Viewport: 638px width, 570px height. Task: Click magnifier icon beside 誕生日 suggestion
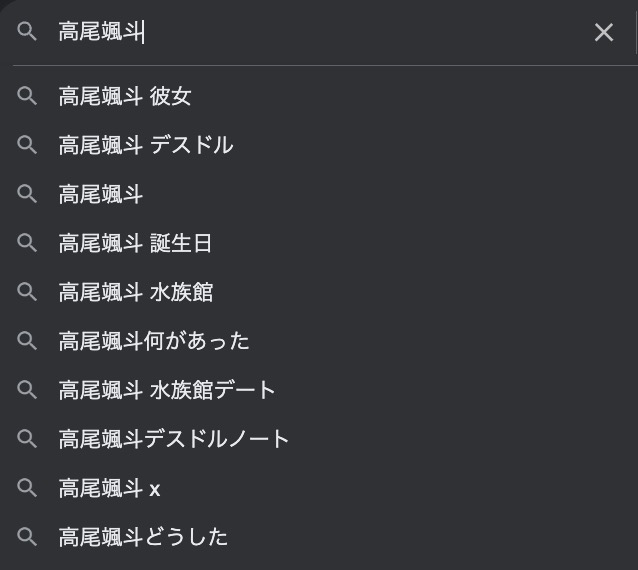click(27, 243)
